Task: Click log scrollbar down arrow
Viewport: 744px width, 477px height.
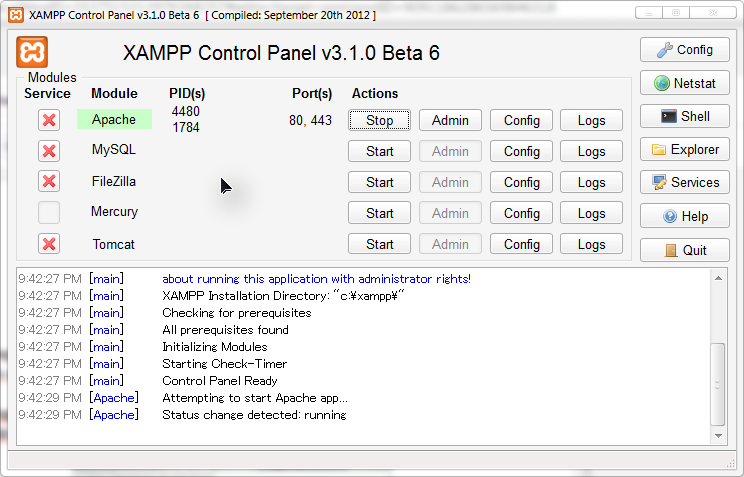Action: (718, 435)
